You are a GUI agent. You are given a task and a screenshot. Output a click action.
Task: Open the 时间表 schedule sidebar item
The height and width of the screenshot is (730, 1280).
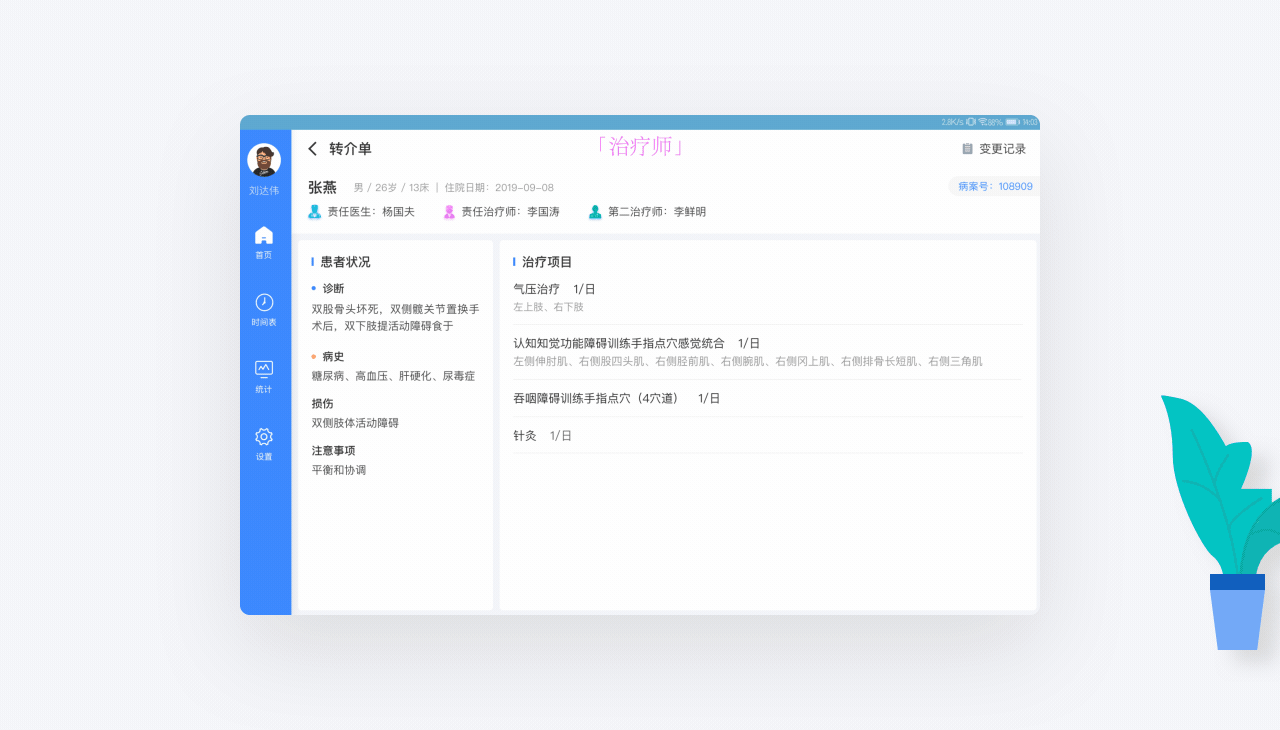(264, 310)
